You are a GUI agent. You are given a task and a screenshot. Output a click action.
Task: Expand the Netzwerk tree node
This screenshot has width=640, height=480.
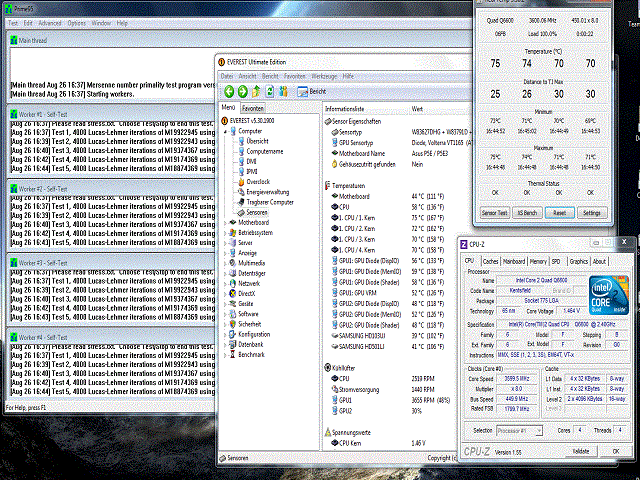[225, 284]
